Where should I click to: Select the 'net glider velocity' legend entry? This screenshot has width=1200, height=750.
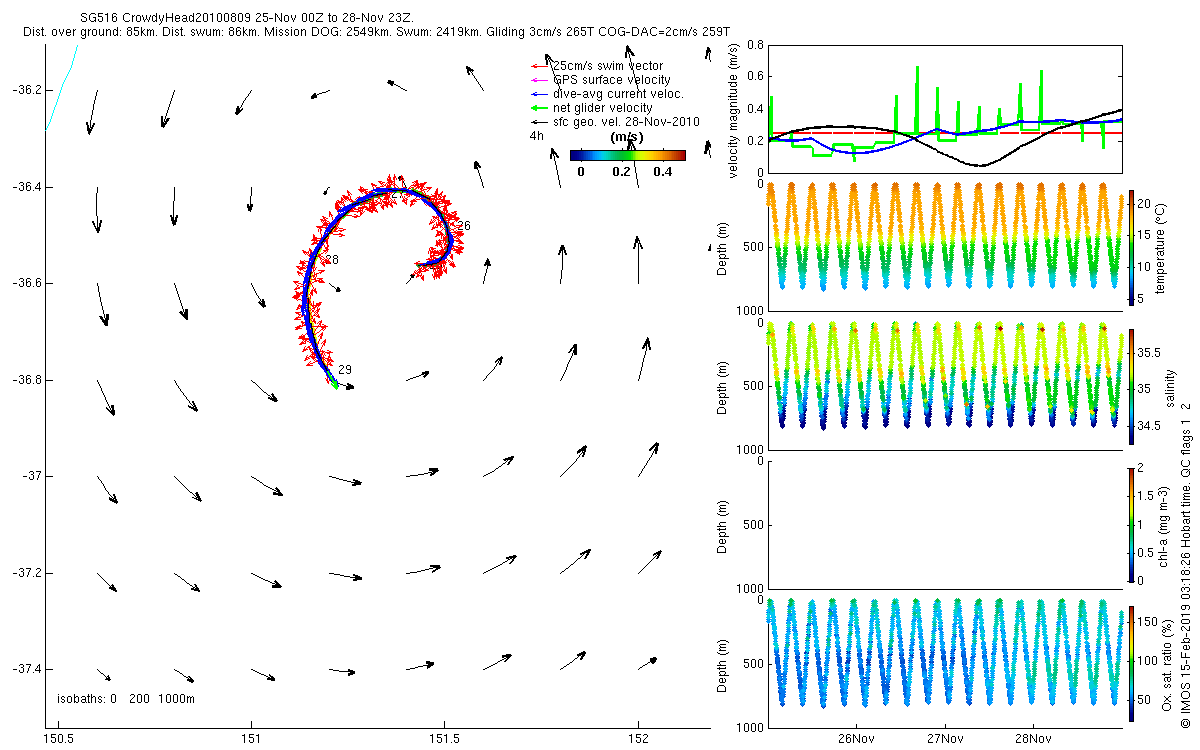(x=591, y=108)
